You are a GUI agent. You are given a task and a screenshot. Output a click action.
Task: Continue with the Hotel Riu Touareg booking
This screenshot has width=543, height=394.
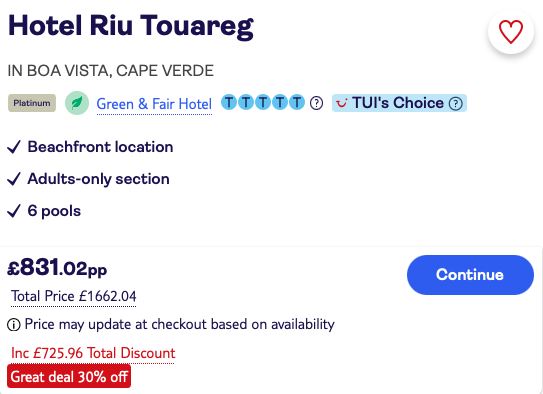470,275
